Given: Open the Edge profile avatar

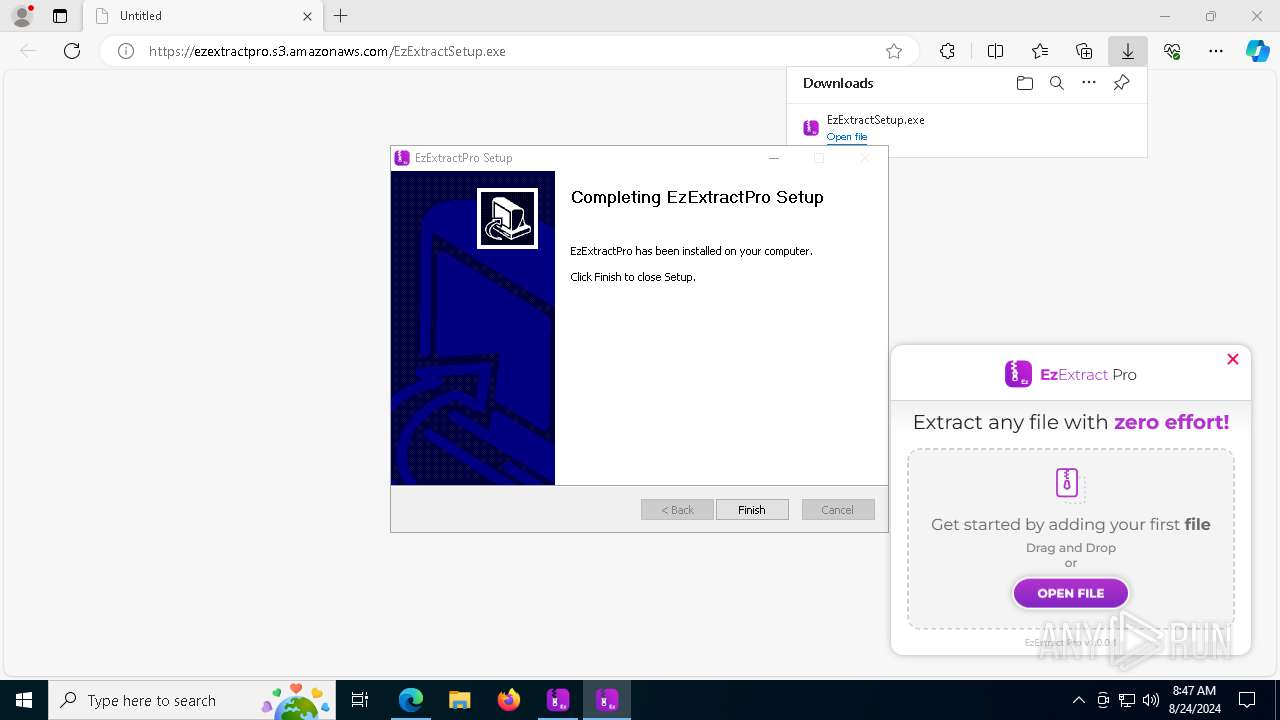Looking at the screenshot, I should 22,16.
